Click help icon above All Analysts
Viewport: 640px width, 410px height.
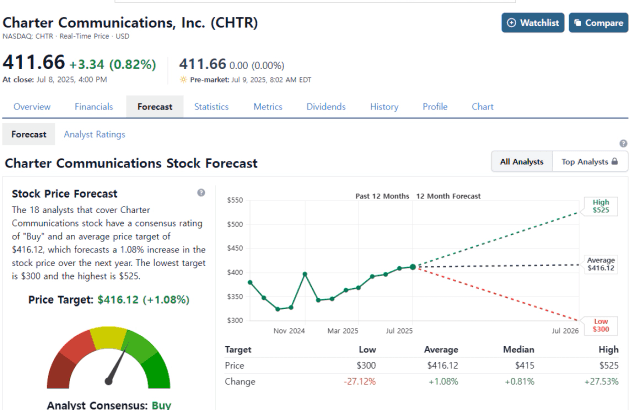click(623, 144)
